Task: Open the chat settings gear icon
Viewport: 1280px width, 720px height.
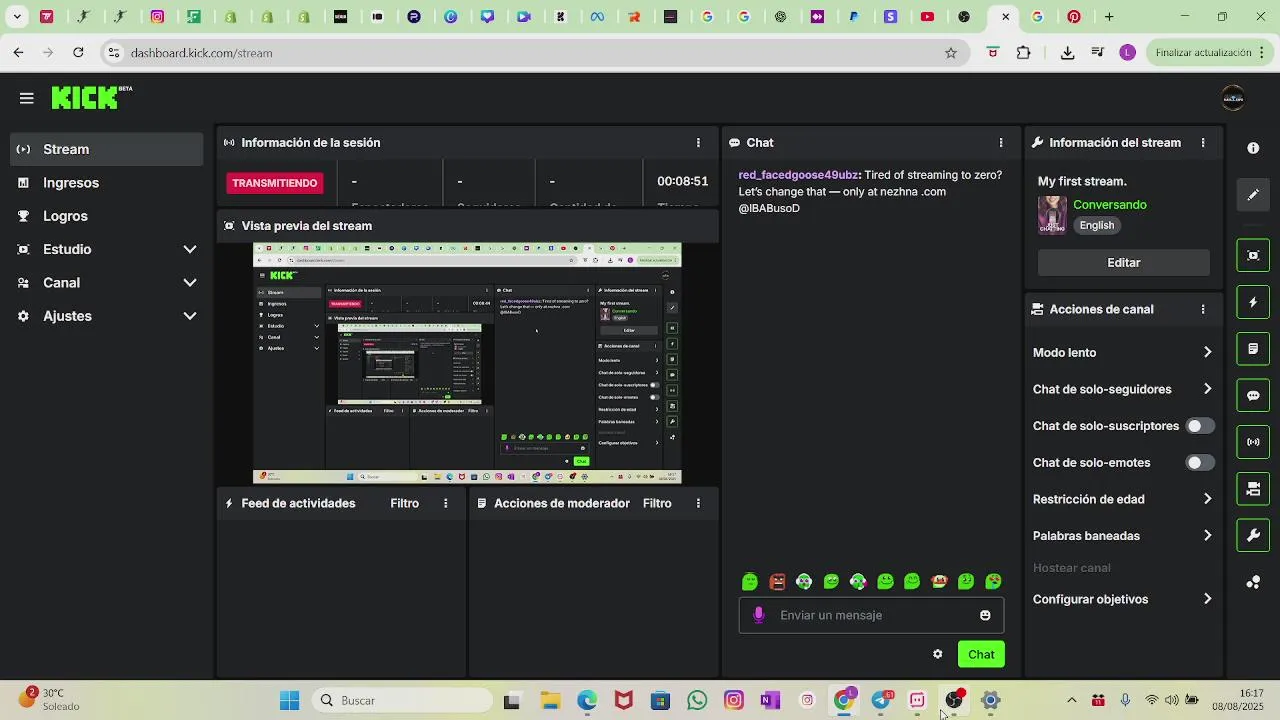Action: coord(937,654)
